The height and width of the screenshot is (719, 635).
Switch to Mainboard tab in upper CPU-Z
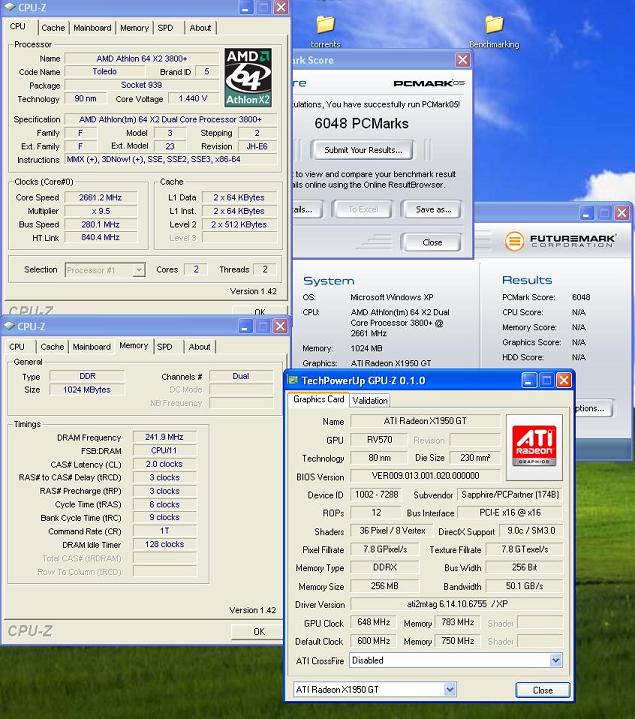[x=92, y=28]
